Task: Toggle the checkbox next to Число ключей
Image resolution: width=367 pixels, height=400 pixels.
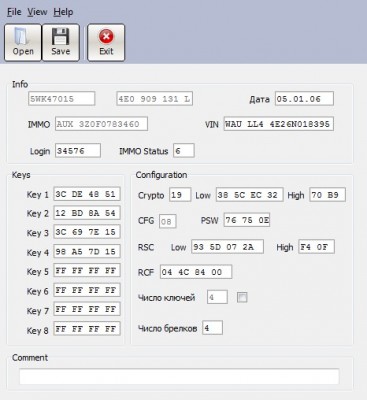Action: 242,297
